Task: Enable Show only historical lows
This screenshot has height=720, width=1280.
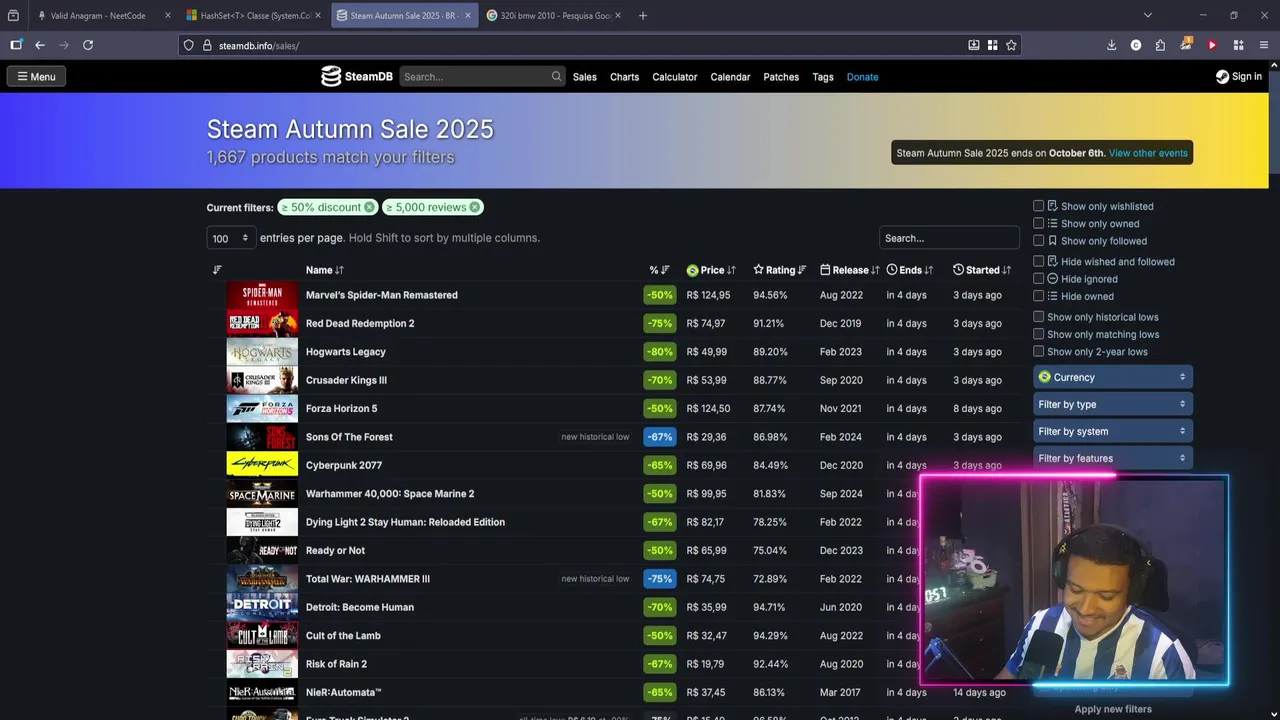Action: coord(1038,317)
